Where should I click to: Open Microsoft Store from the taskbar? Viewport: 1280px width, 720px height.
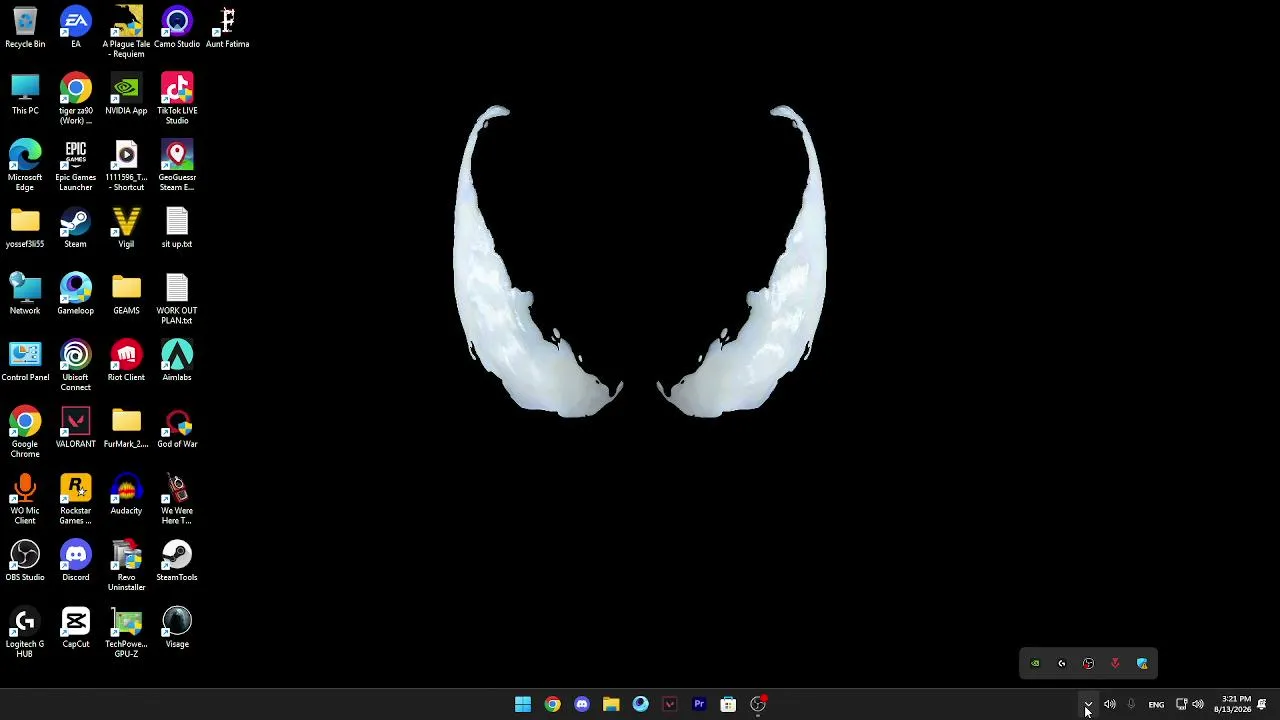click(728, 704)
